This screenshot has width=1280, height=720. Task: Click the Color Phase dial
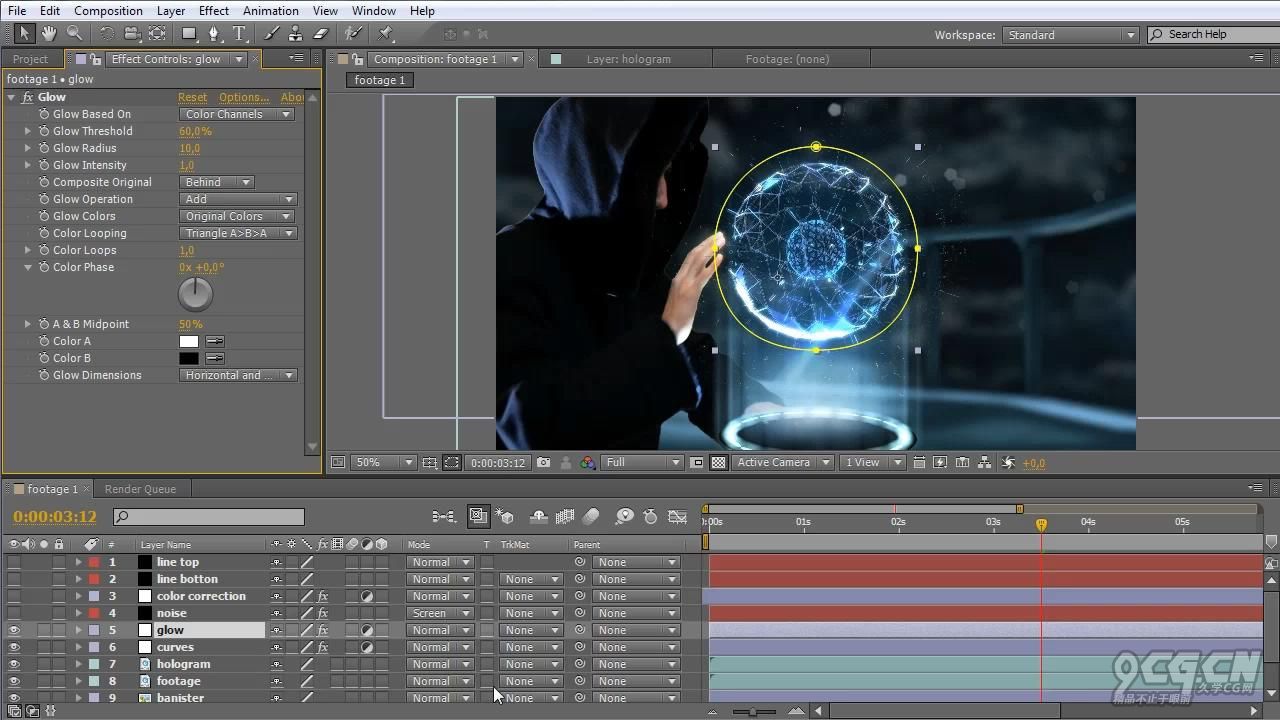[195, 294]
